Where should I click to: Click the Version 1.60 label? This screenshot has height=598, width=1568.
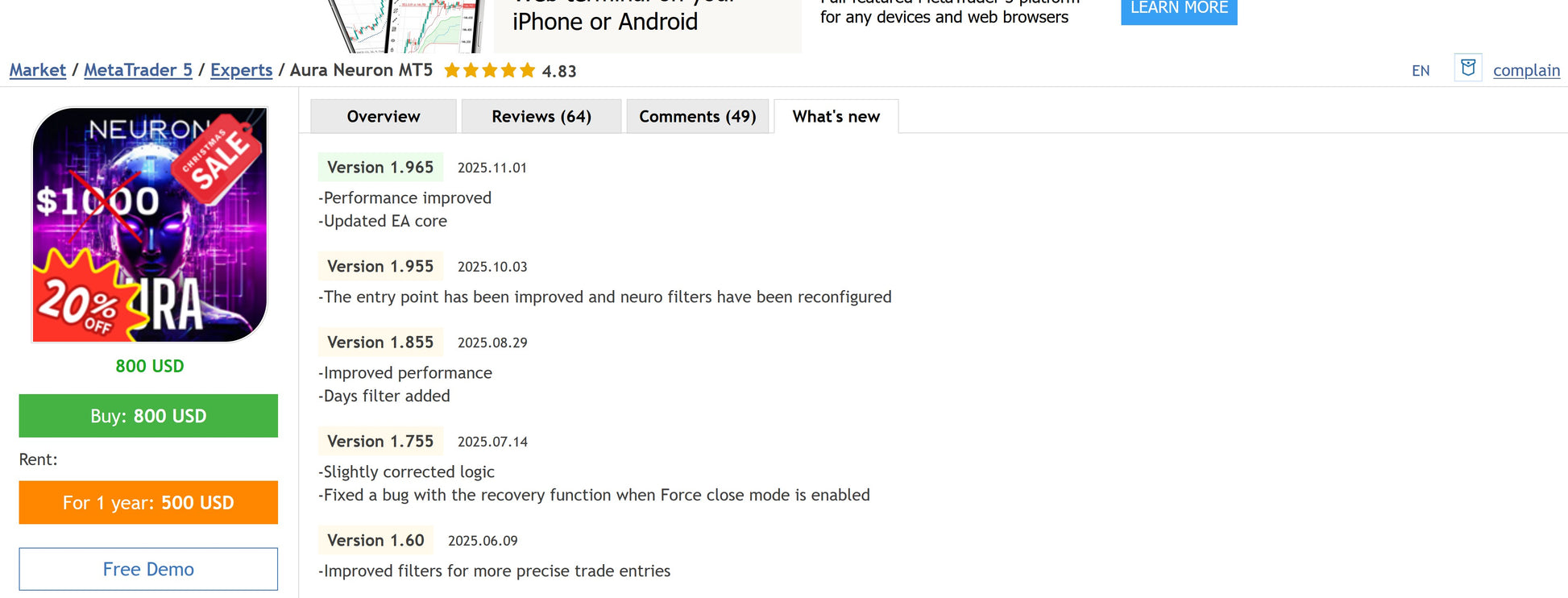[x=375, y=541]
